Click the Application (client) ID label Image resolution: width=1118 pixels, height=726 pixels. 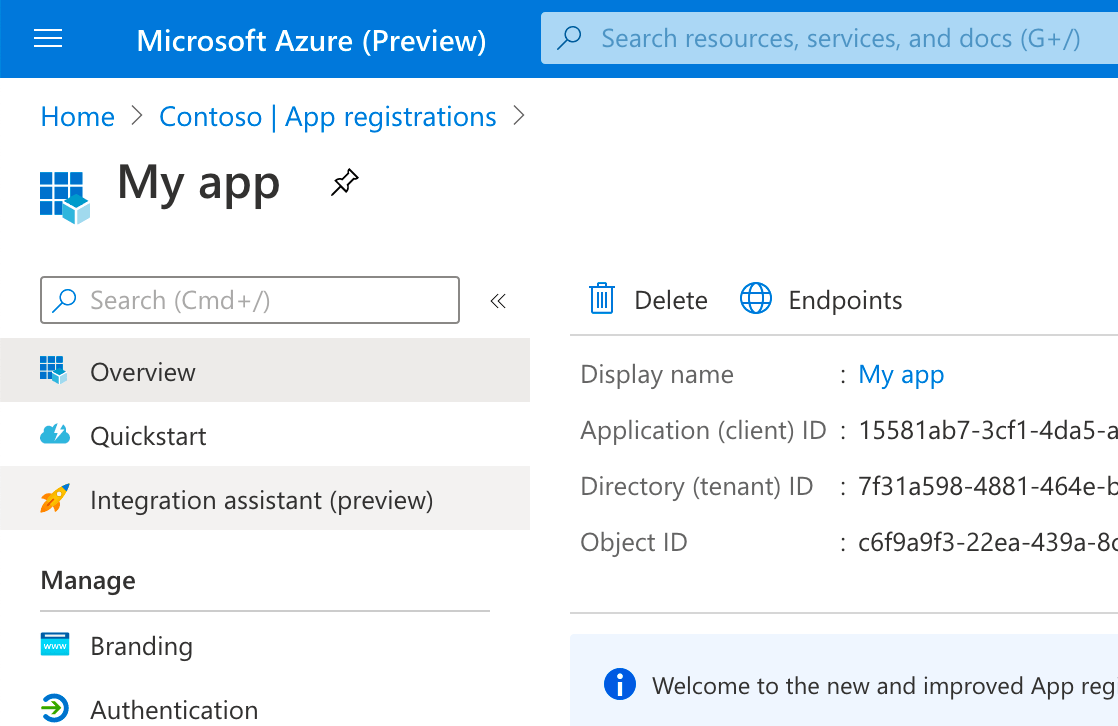(703, 431)
